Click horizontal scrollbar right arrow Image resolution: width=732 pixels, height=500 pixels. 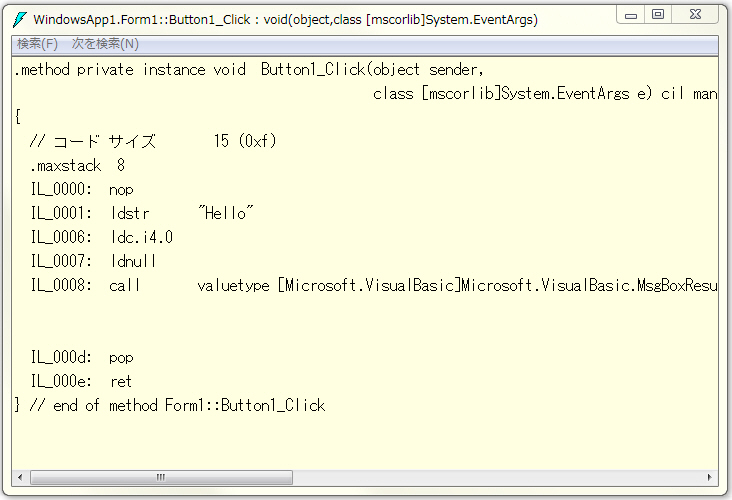[710, 477]
